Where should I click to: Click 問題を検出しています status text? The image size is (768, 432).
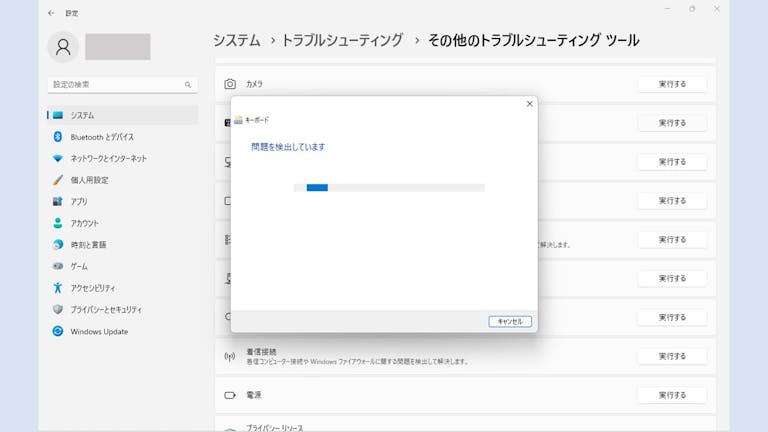coord(288,147)
